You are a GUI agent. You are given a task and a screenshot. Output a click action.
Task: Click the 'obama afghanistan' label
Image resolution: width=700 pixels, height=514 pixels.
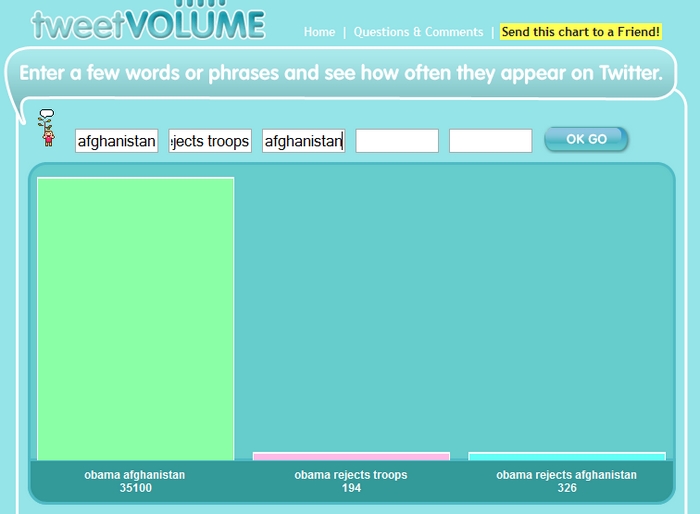coord(135,475)
